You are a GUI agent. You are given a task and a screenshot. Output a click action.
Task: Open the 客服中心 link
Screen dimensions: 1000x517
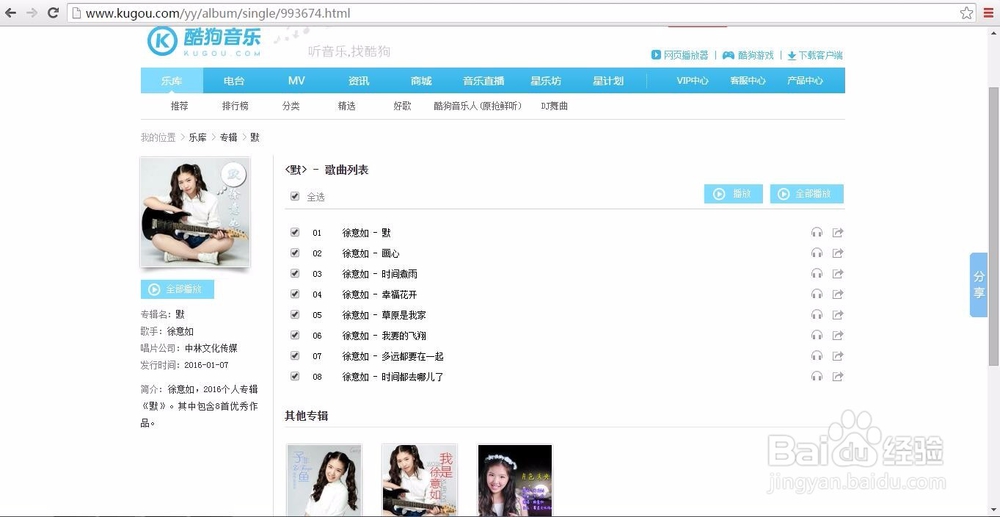[x=747, y=81]
